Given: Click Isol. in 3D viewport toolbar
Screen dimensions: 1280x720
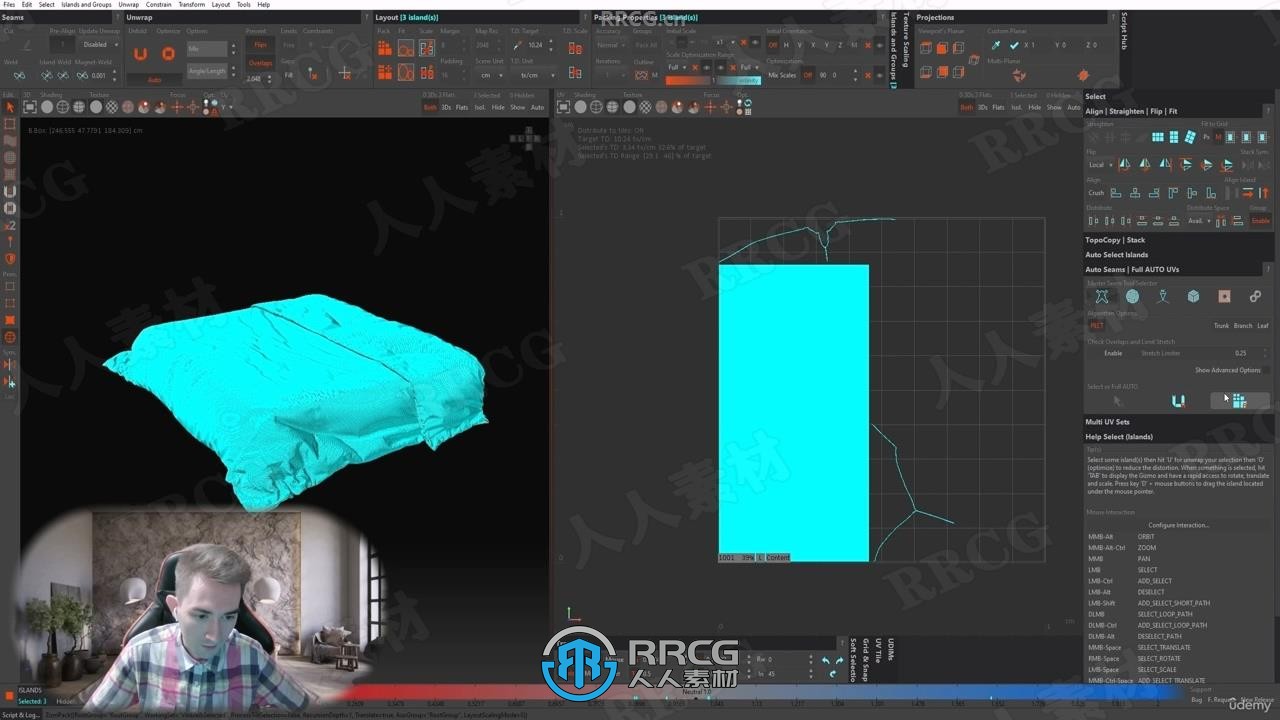Looking at the screenshot, I should pyautogui.click(x=480, y=107).
